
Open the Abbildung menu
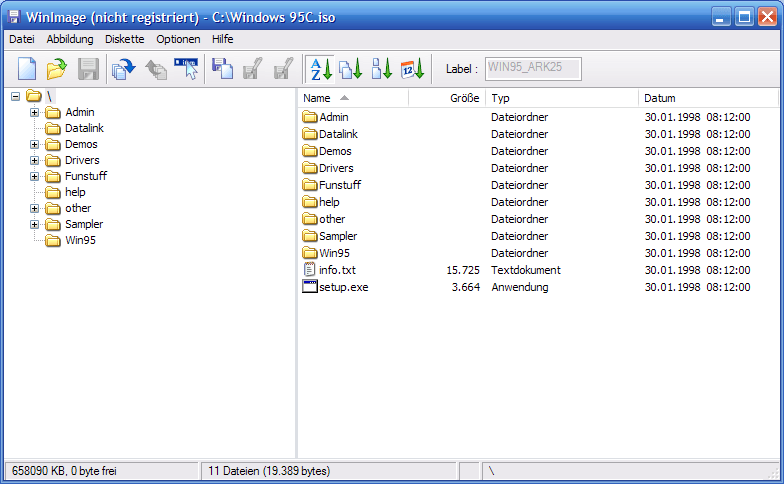70,39
